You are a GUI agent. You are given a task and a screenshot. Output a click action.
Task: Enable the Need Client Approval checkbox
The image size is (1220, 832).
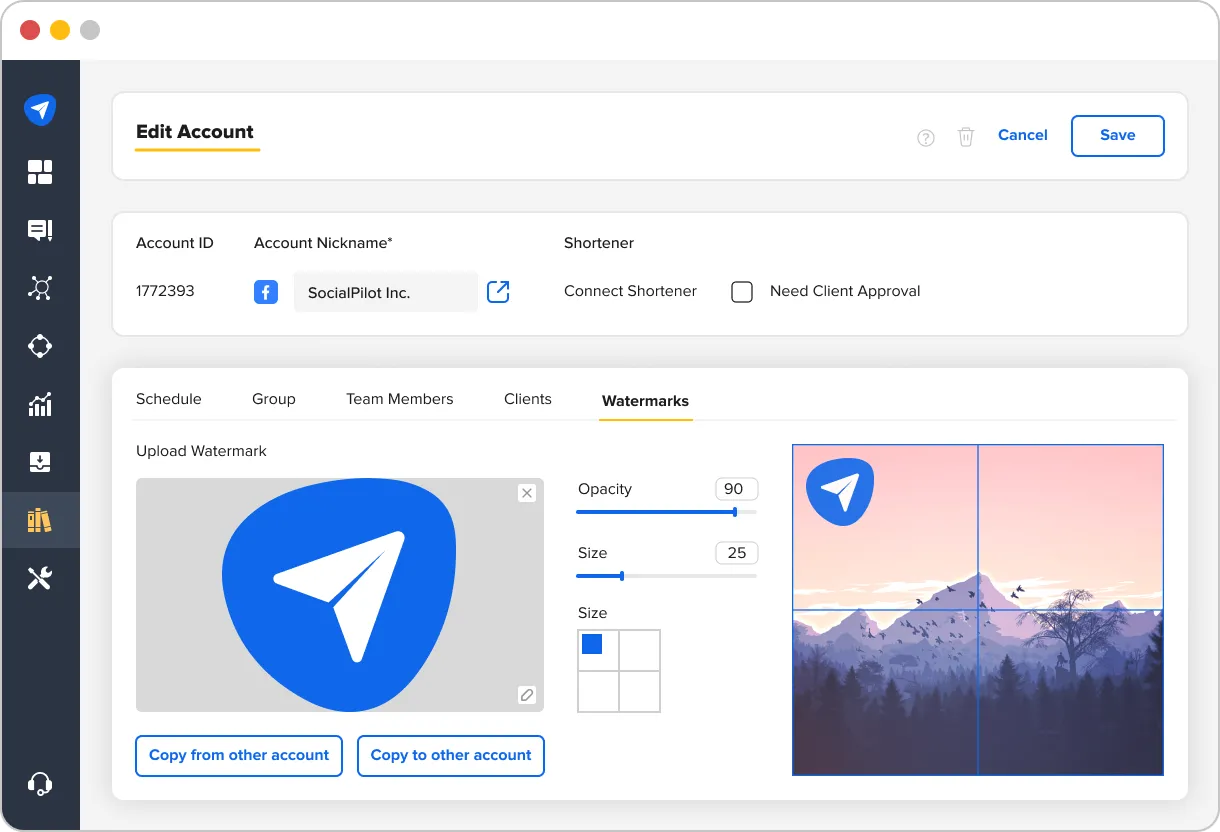742,292
